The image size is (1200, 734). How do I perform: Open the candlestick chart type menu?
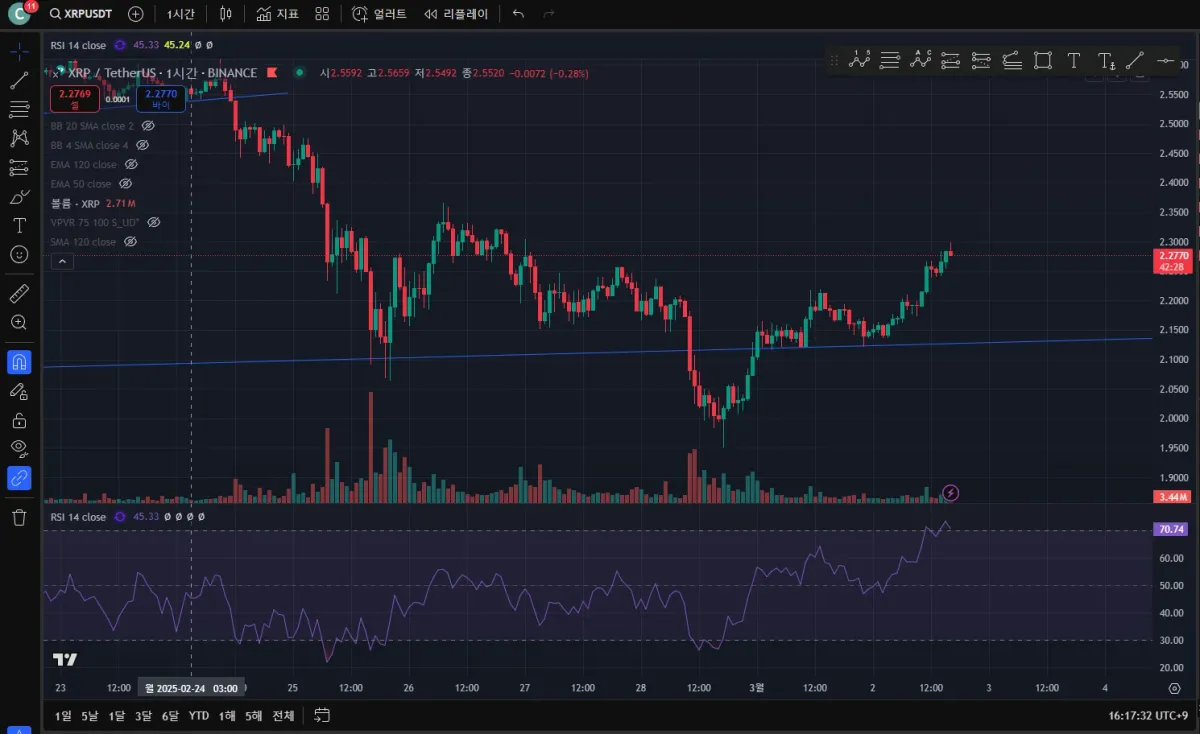point(226,14)
